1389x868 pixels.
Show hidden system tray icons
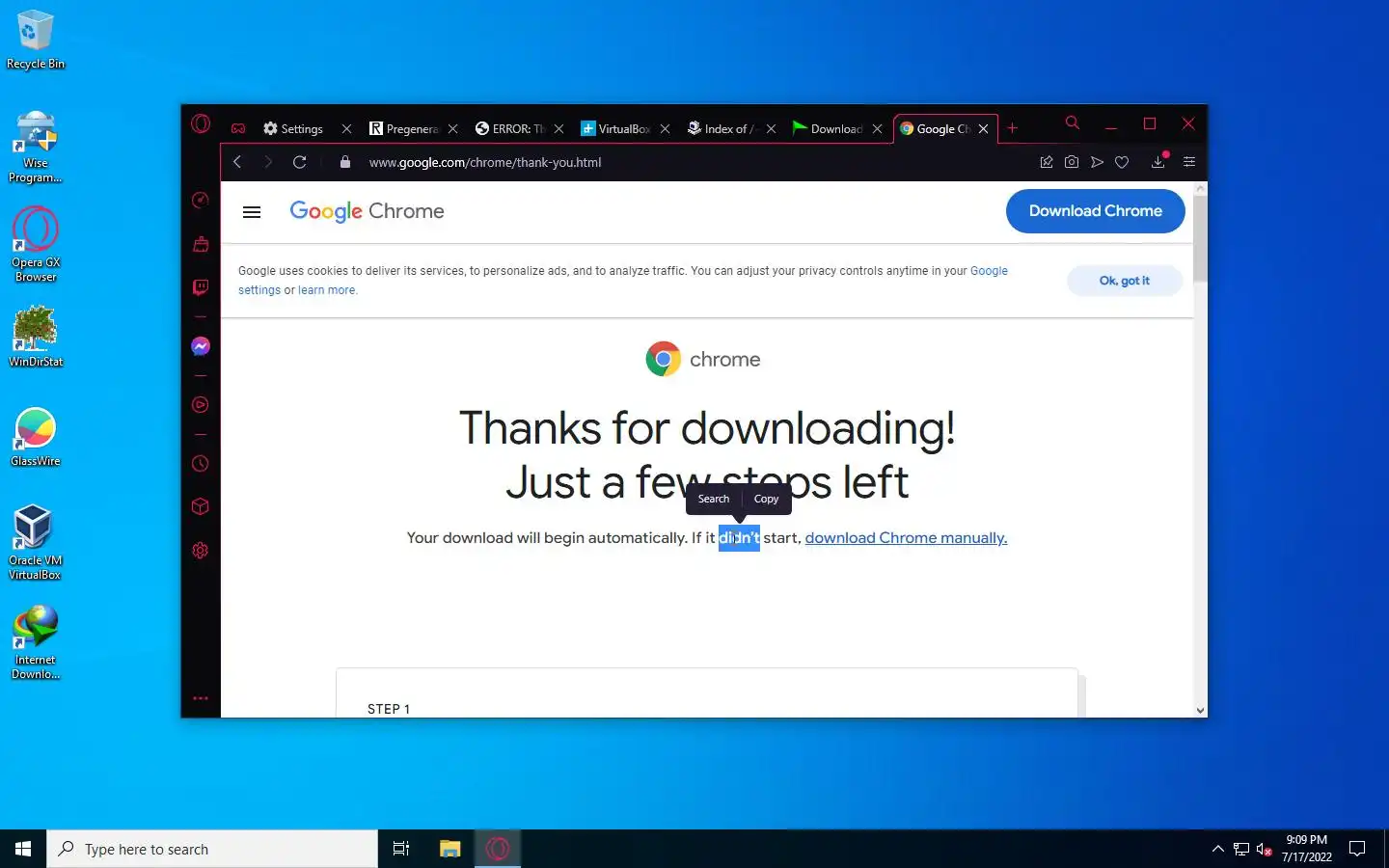[1217, 849]
